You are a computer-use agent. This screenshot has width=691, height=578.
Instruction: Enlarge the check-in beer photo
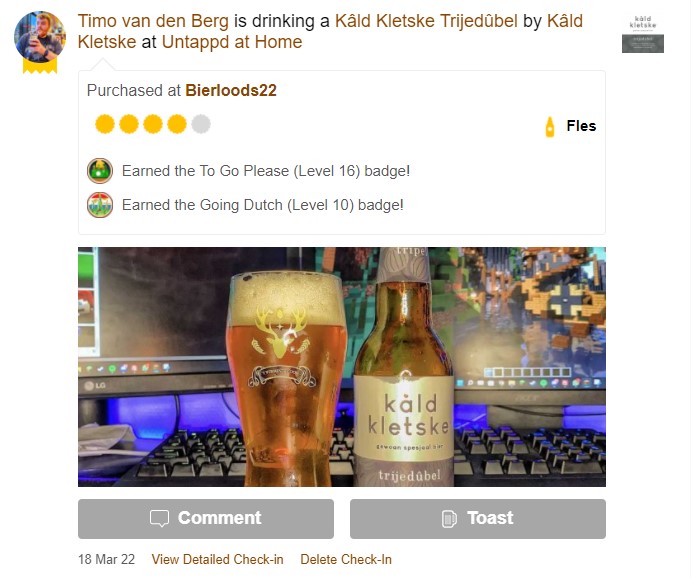(342, 367)
